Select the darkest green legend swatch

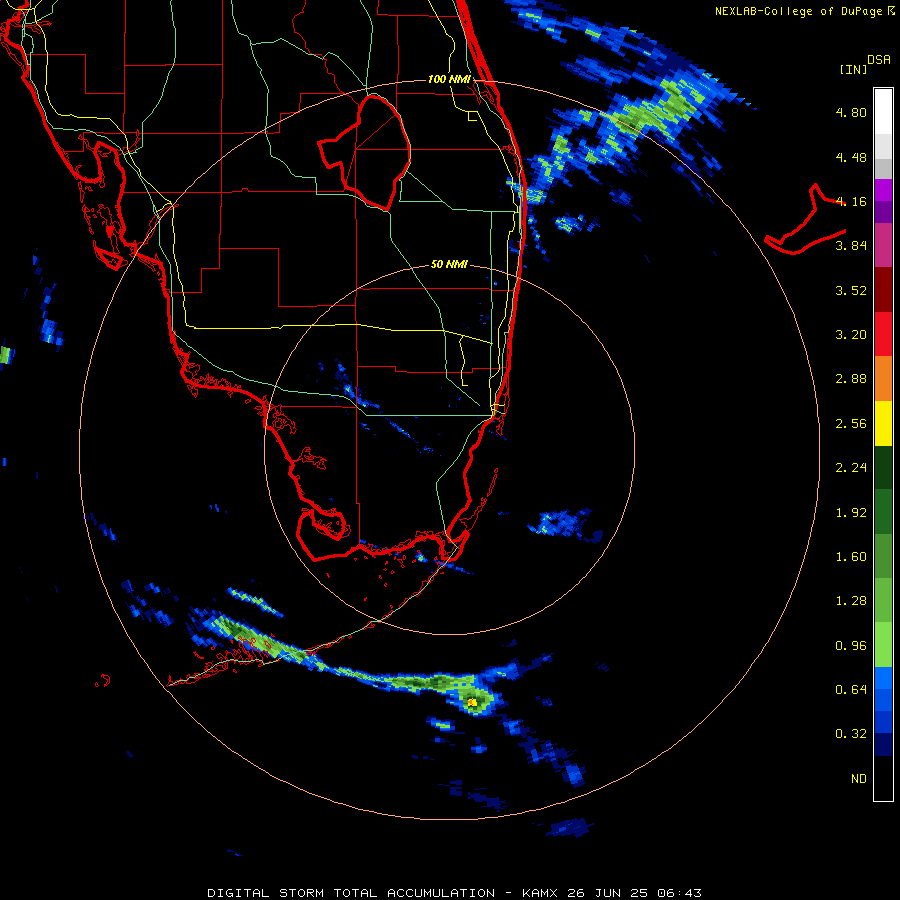(x=883, y=467)
